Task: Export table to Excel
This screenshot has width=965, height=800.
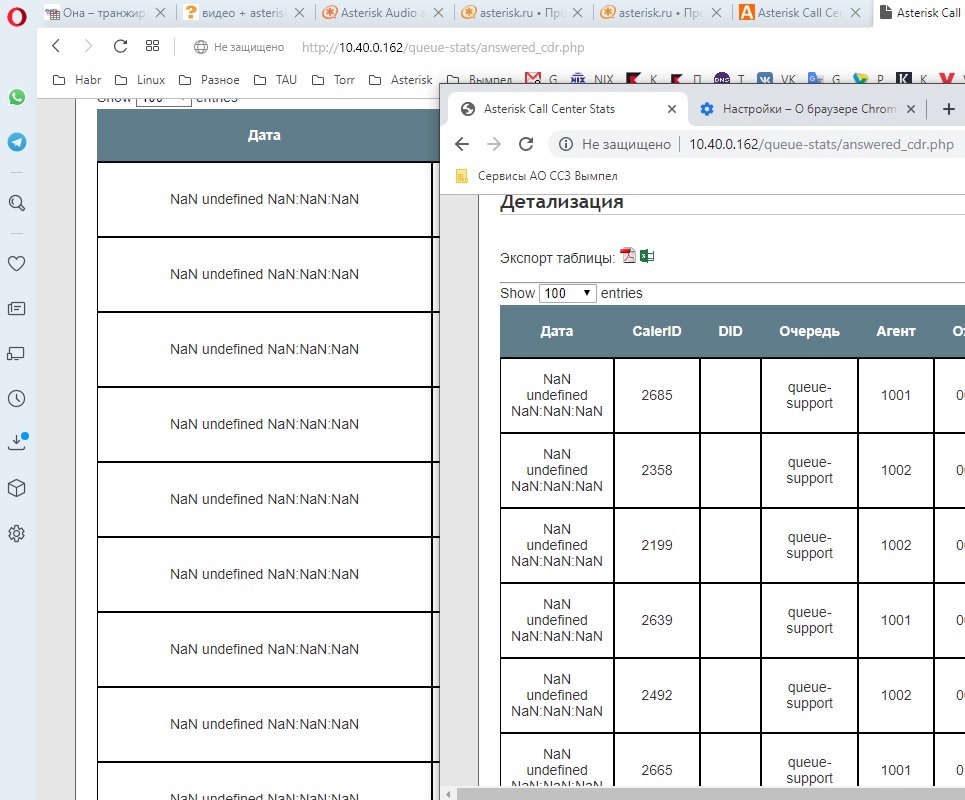Action: (647, 256)
